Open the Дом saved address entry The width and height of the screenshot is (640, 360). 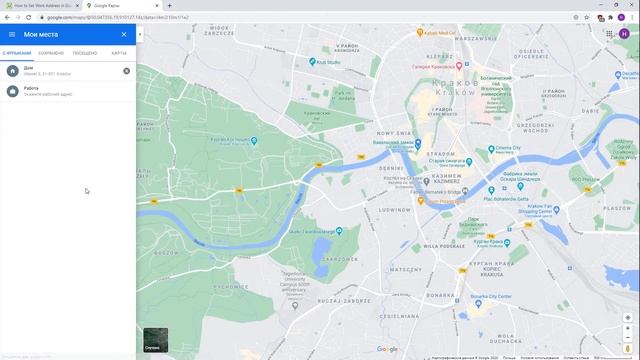(68, 71)
